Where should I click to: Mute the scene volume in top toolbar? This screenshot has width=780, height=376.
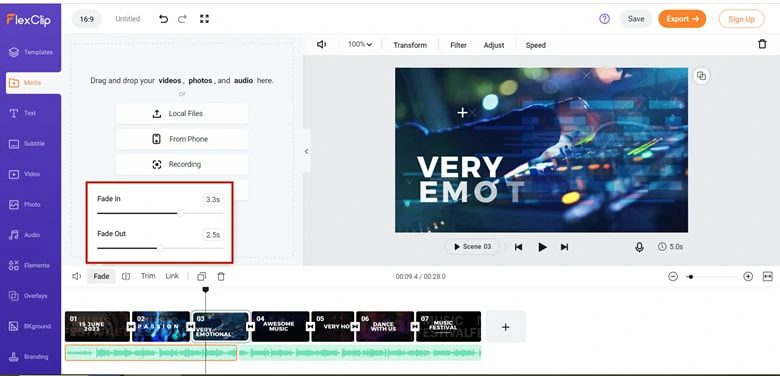(x=321, y=45)
